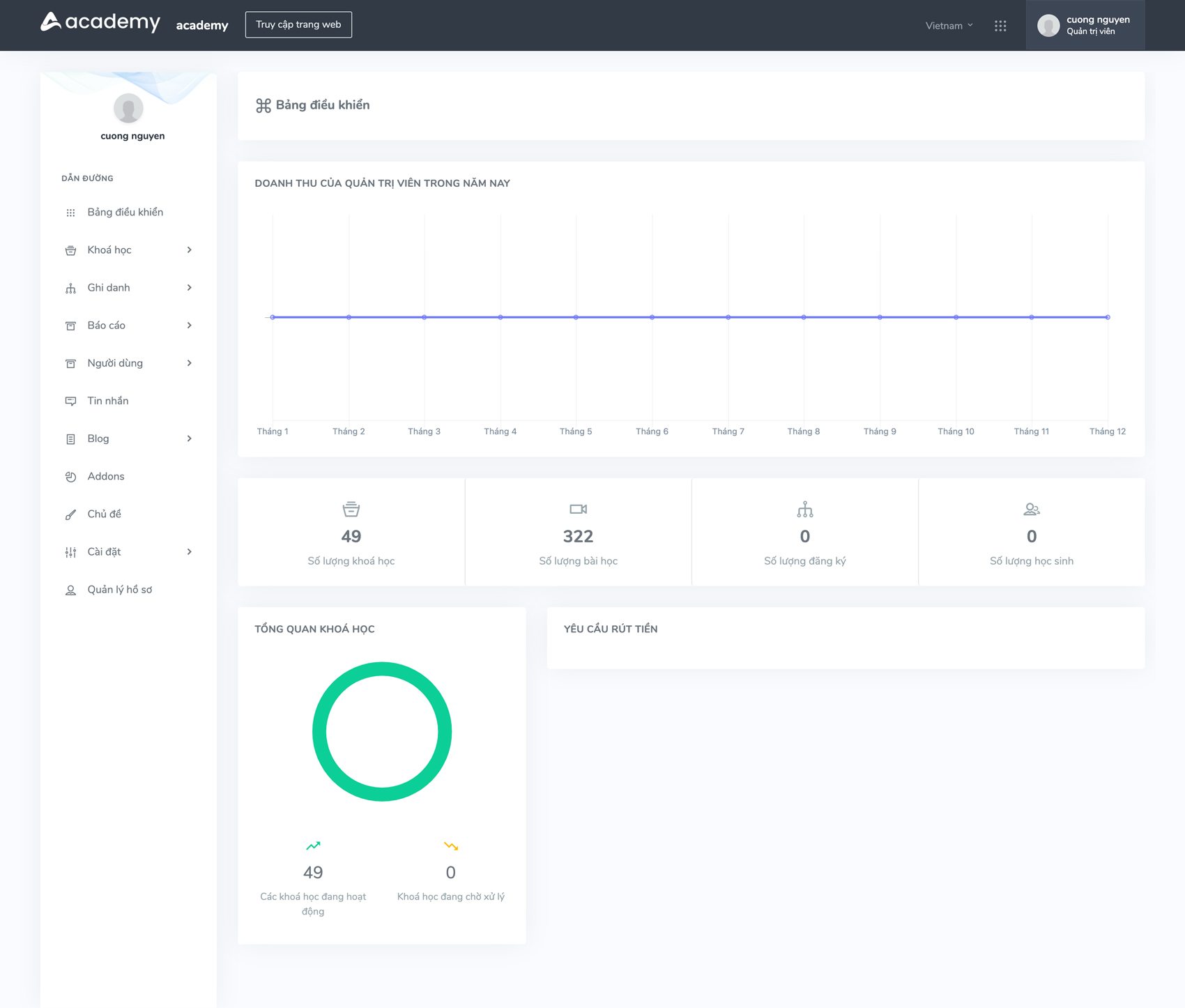1185x1008 pixels.
Task: Open the Chủ đề menu item
Action: point(128,514)
